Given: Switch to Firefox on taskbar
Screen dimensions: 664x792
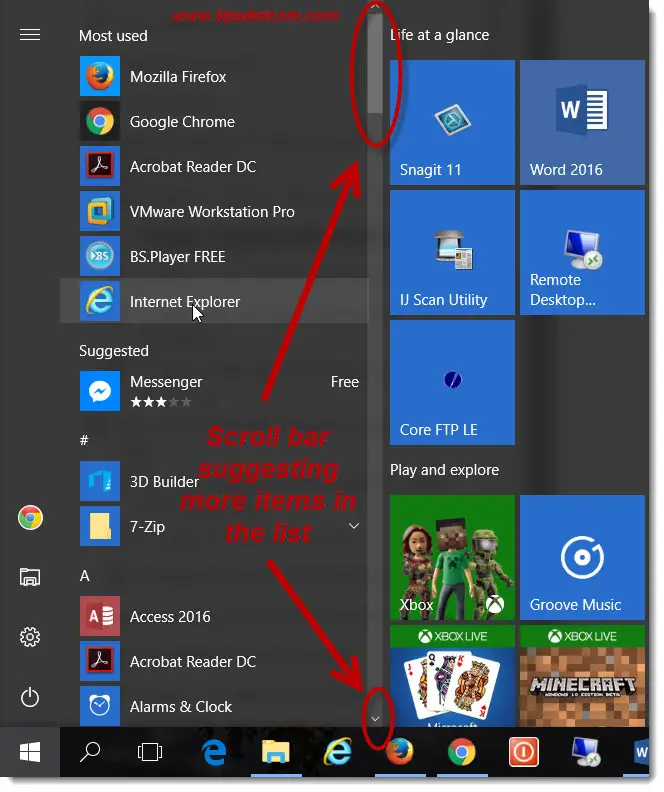Looking at the screenshot, I should point(399,752).
